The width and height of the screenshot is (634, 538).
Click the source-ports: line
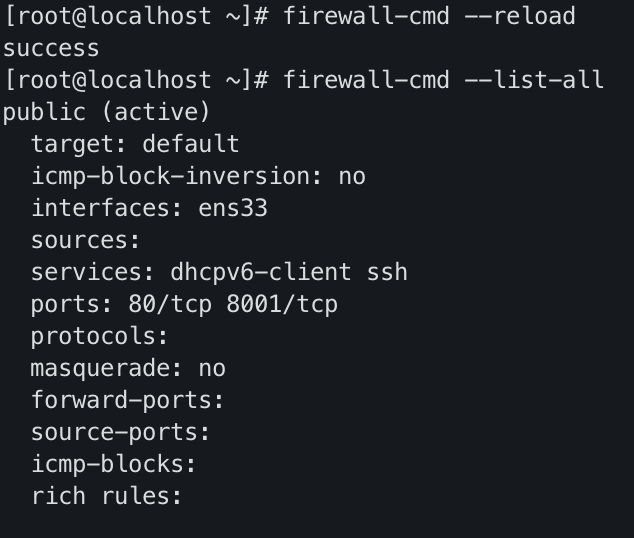[121, 432]
